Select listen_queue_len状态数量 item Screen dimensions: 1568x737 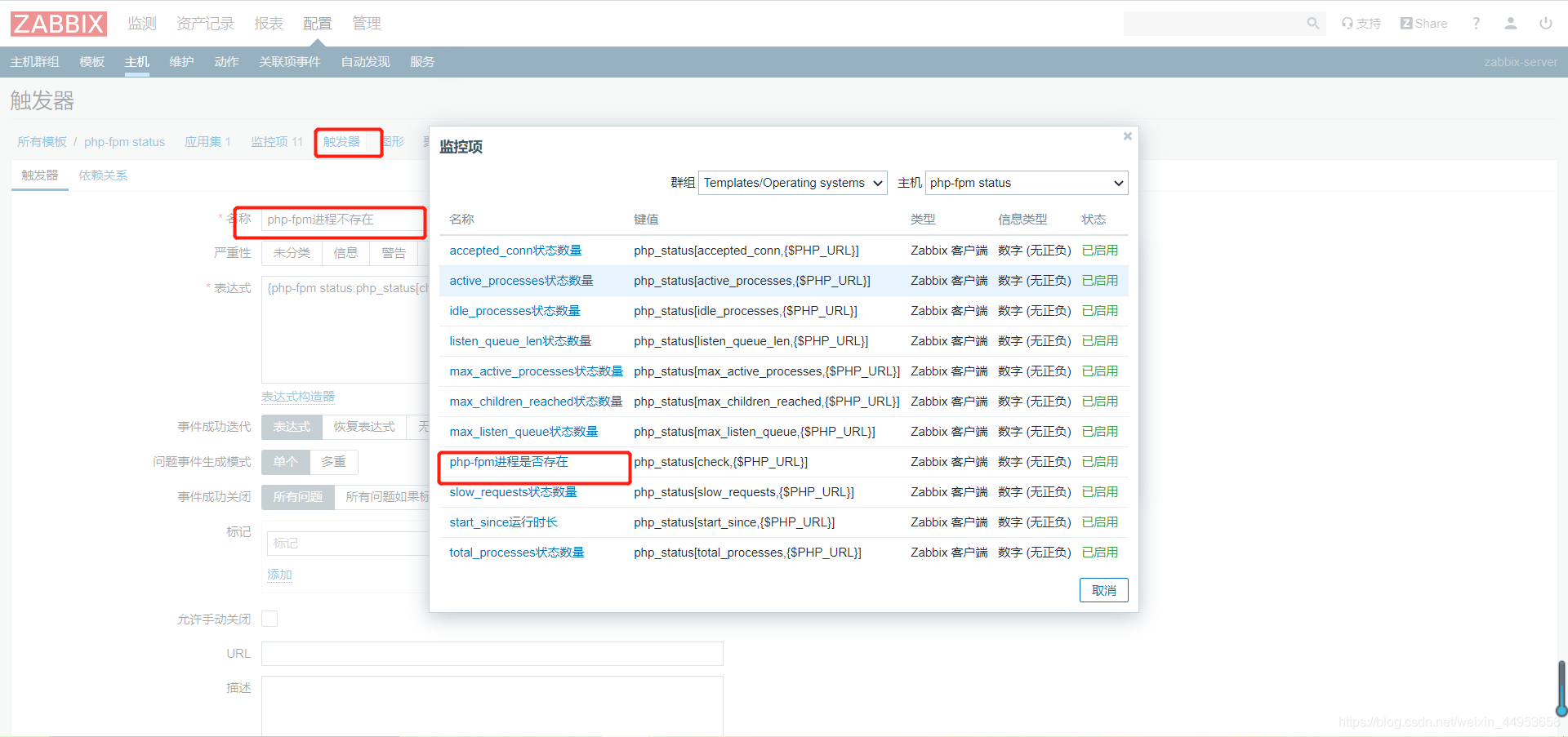520,341
